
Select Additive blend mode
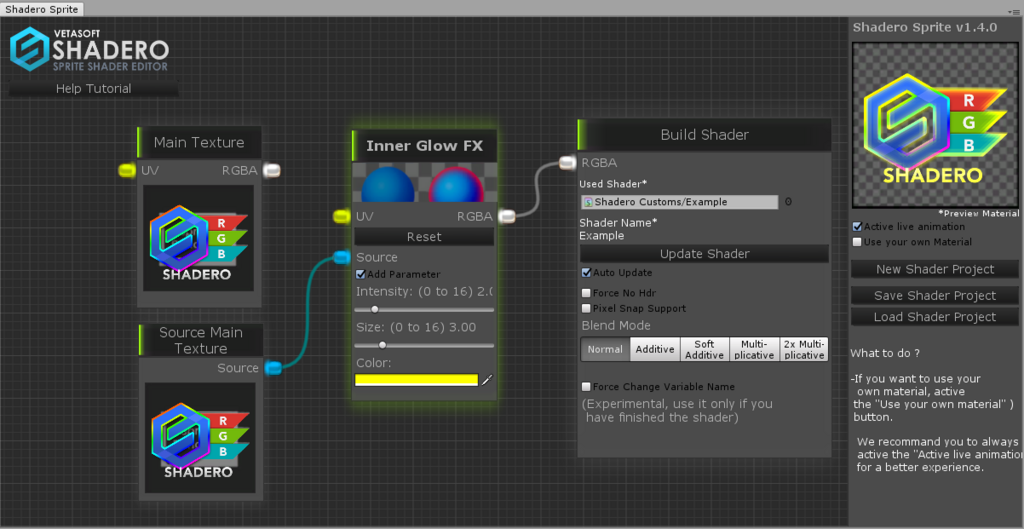pos(655,349)
